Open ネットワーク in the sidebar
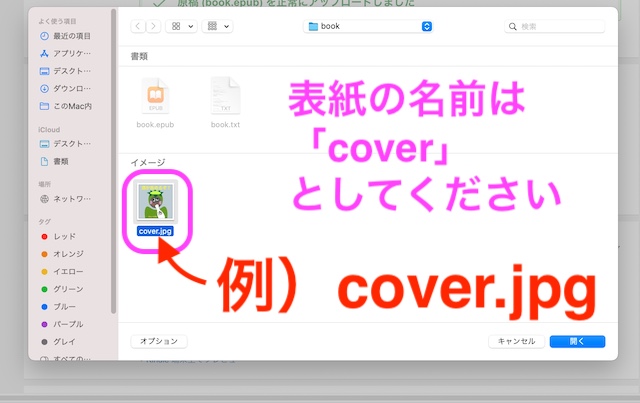640x403 pixels. pyautogui.click(x=68, y=200)
